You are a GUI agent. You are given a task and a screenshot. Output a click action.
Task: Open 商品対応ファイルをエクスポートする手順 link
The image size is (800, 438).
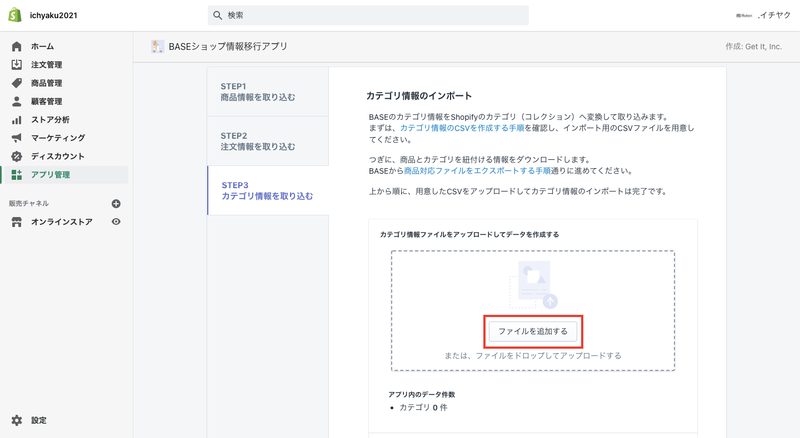click(x=477, y=171)
